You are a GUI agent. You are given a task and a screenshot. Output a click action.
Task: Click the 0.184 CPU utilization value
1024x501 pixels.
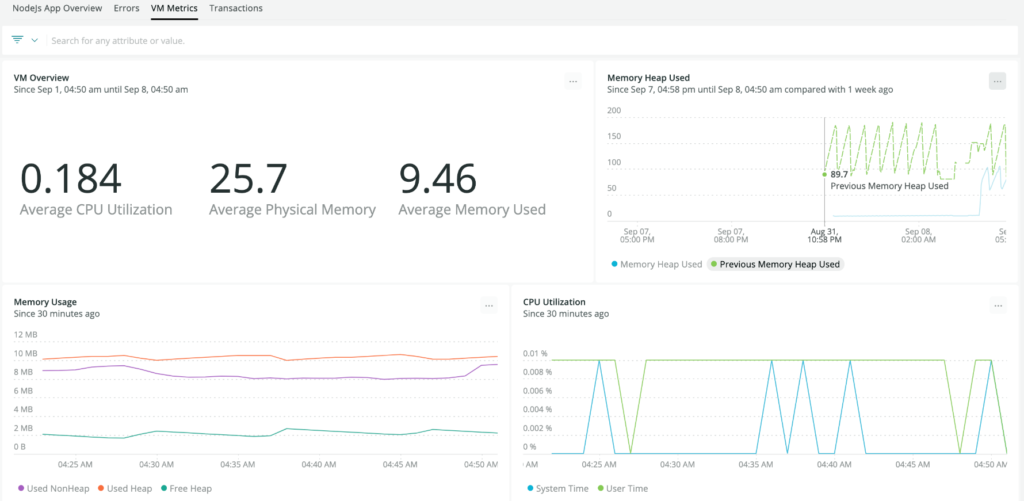point(71,178)
